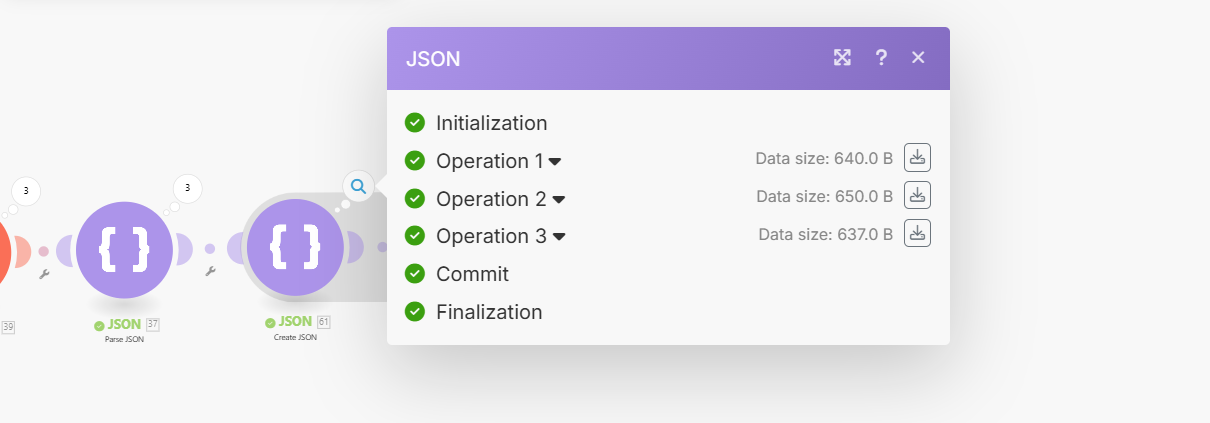Click the Create JSON module icon
The height and width of the screenshot is (423, 1210).
pos(295,248)
